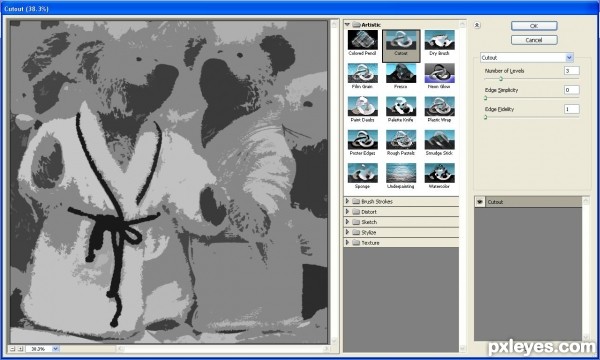Expand the Sketch filter category
The width and height of the screenshot is (600, 360).
347,222
